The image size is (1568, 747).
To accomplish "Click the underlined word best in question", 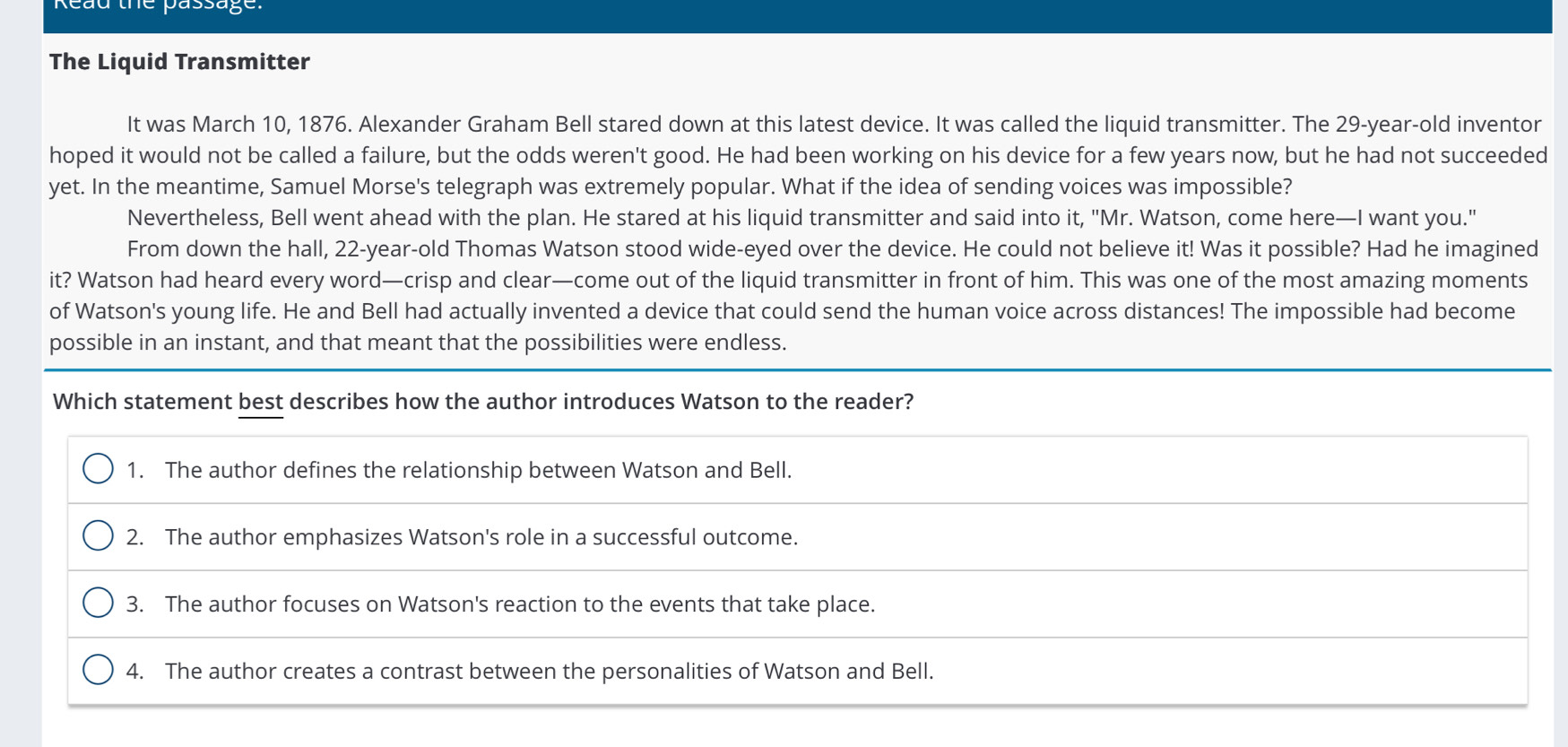I will tap(261, 402).
